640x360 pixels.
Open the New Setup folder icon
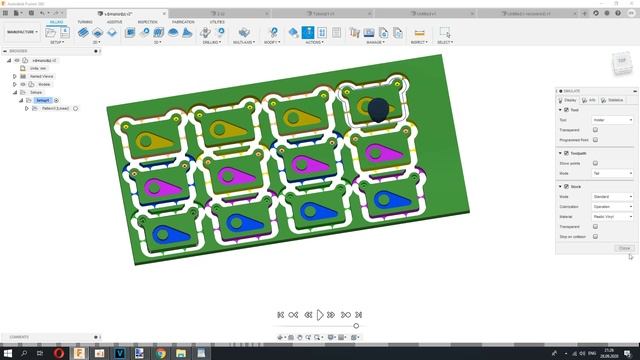click(51, 33)
